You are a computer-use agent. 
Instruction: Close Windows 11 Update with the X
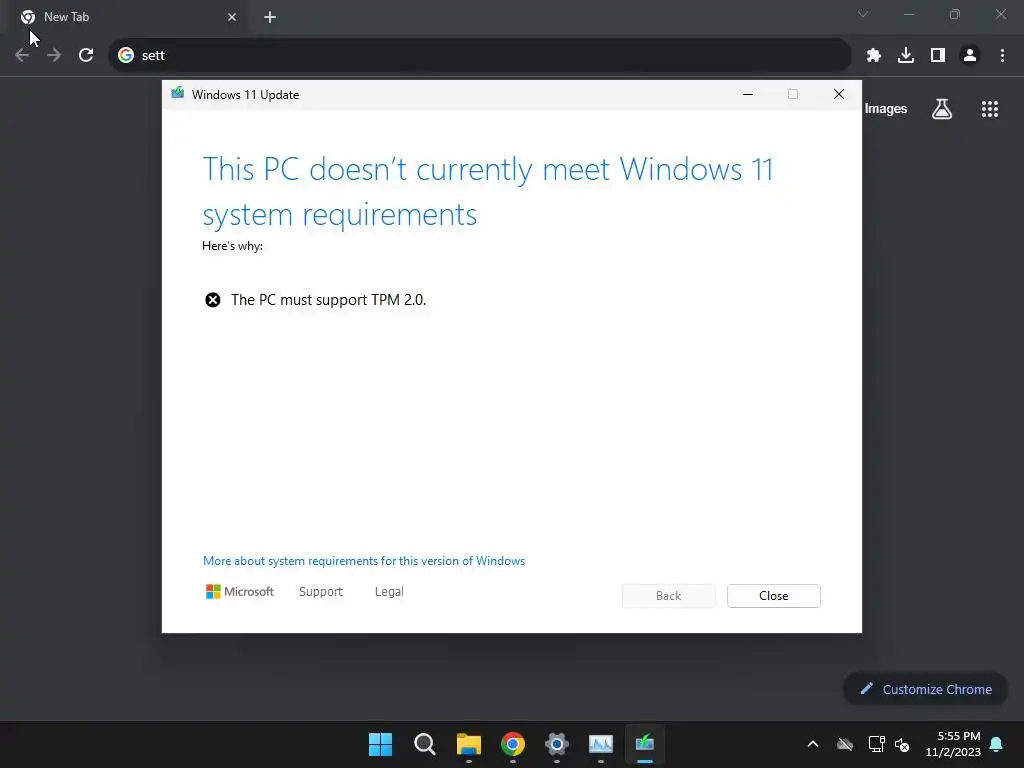click(x=839, y=94)
